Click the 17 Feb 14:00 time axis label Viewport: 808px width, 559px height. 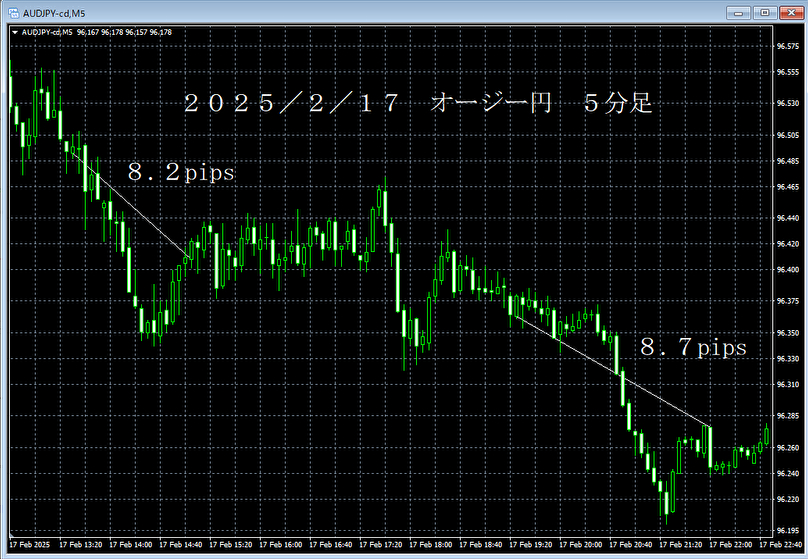click(x=130, y=545)
